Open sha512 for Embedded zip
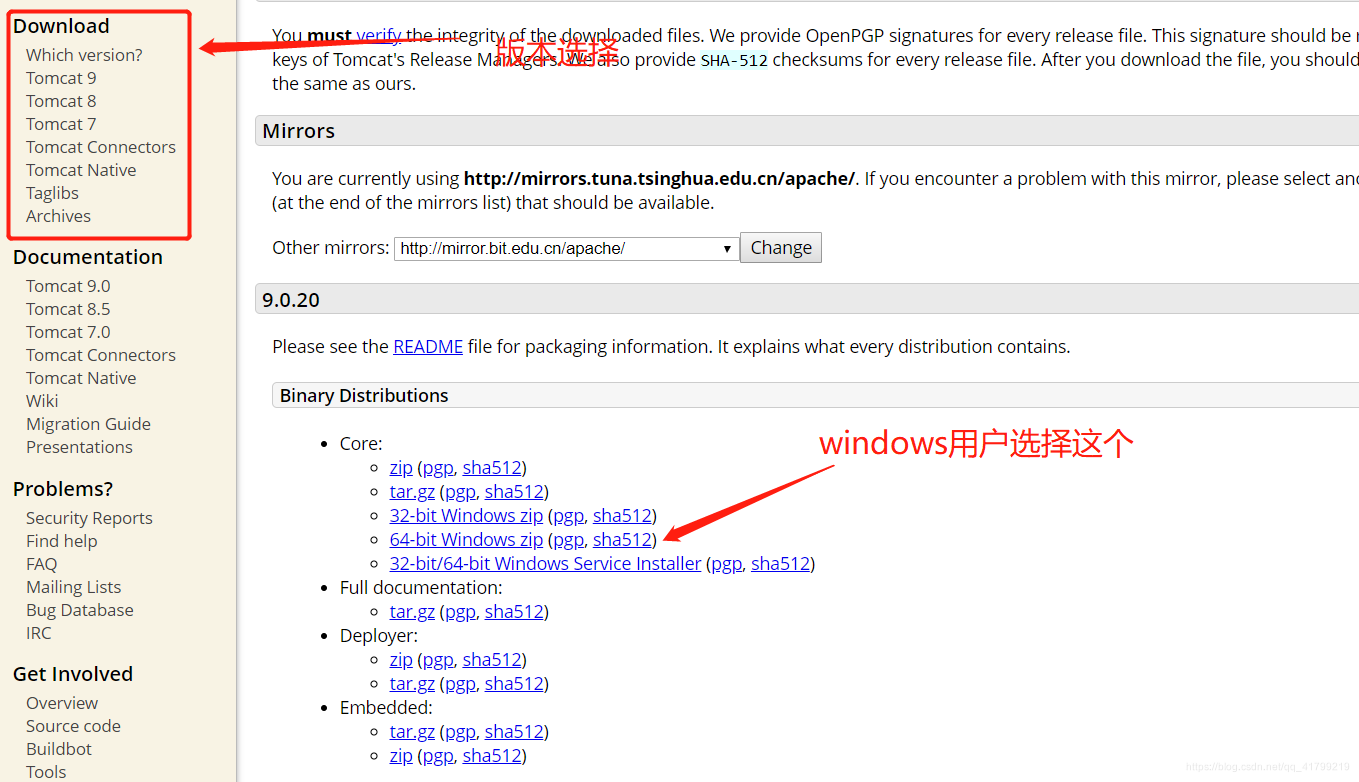The image size is (1359, 782). click(491, 755)
